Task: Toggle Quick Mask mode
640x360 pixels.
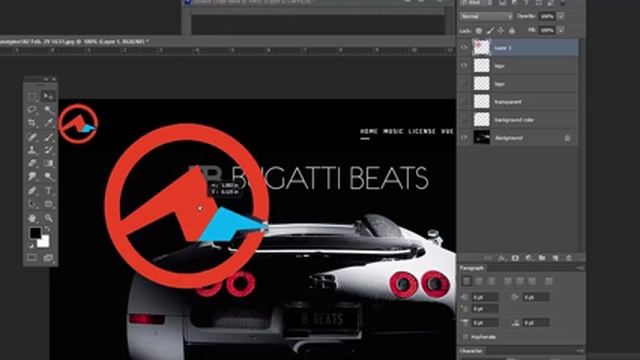Action: 32,258
